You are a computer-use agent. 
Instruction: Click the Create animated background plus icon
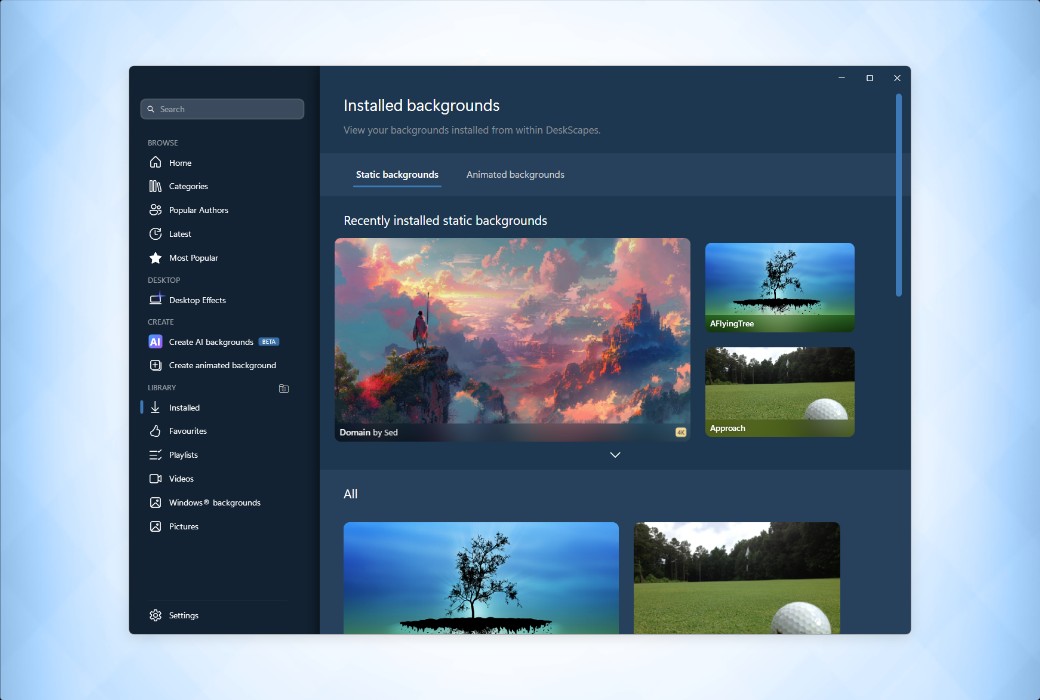coord(155,365)
